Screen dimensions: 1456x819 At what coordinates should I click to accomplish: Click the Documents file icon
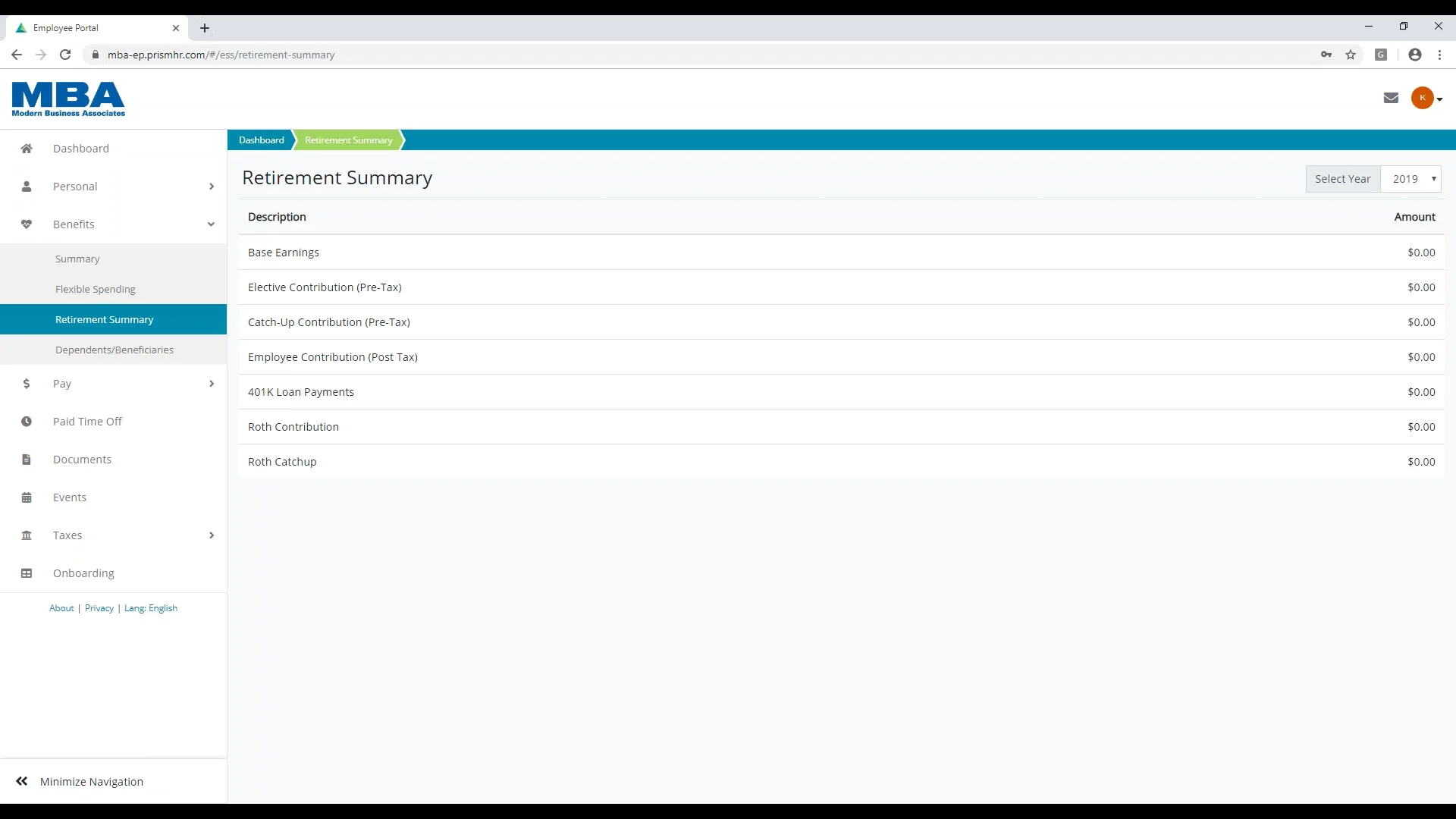27,459
